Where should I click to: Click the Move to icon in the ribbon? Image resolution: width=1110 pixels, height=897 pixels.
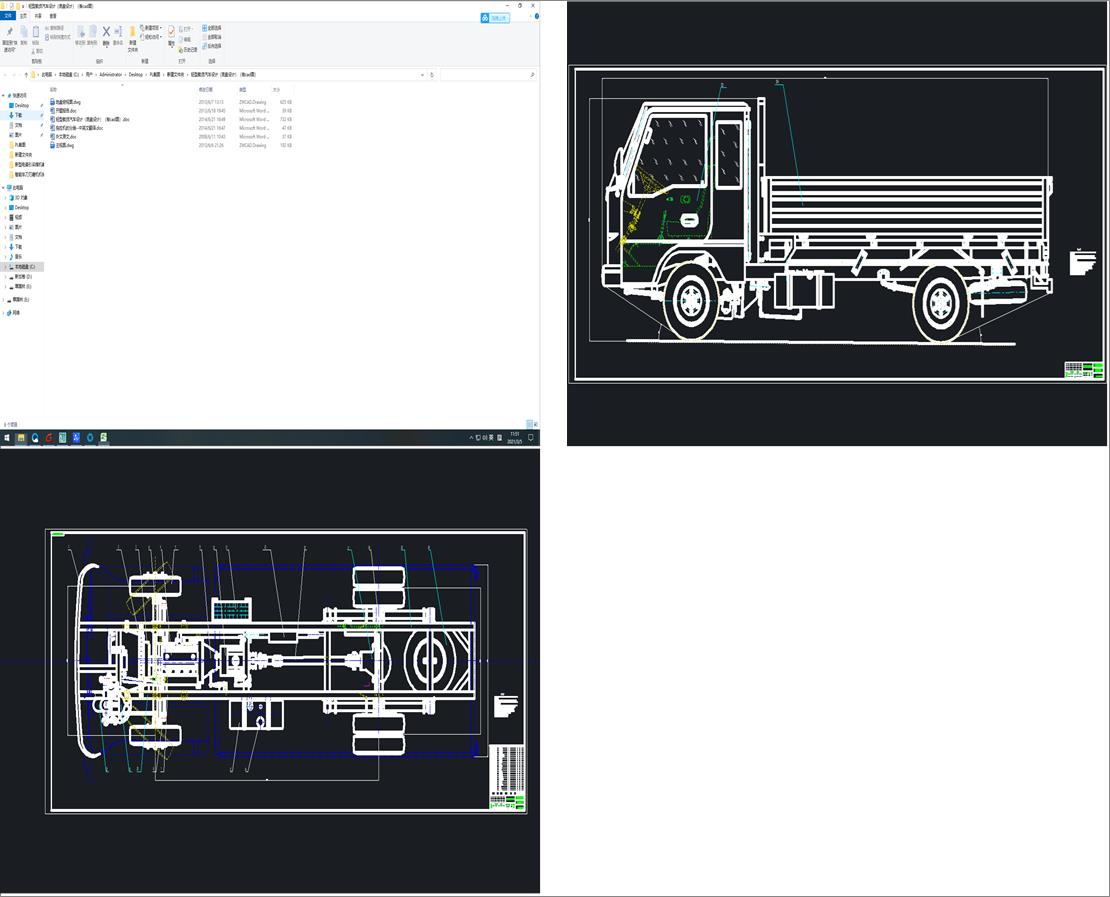[x=81, y=32]
